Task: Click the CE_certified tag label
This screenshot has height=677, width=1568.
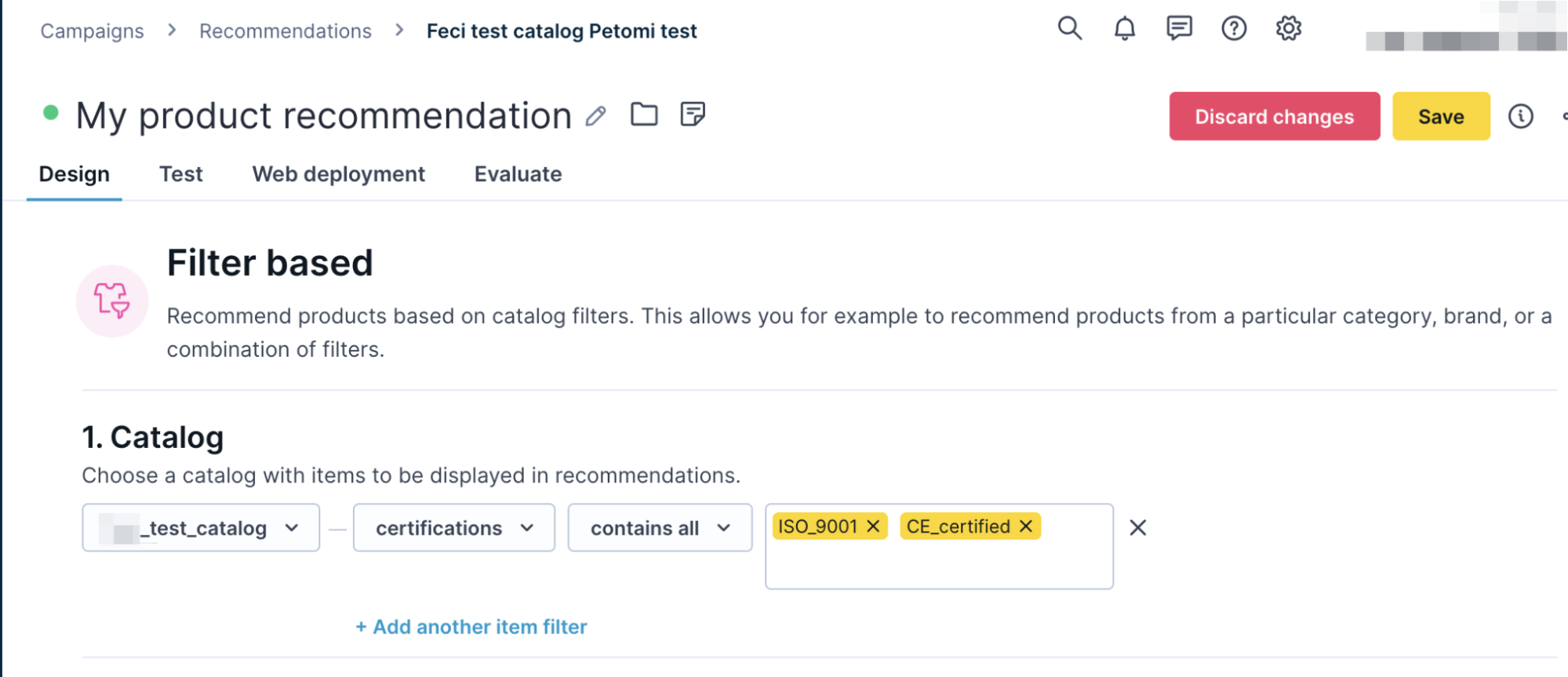Action: tap(958, 526)
